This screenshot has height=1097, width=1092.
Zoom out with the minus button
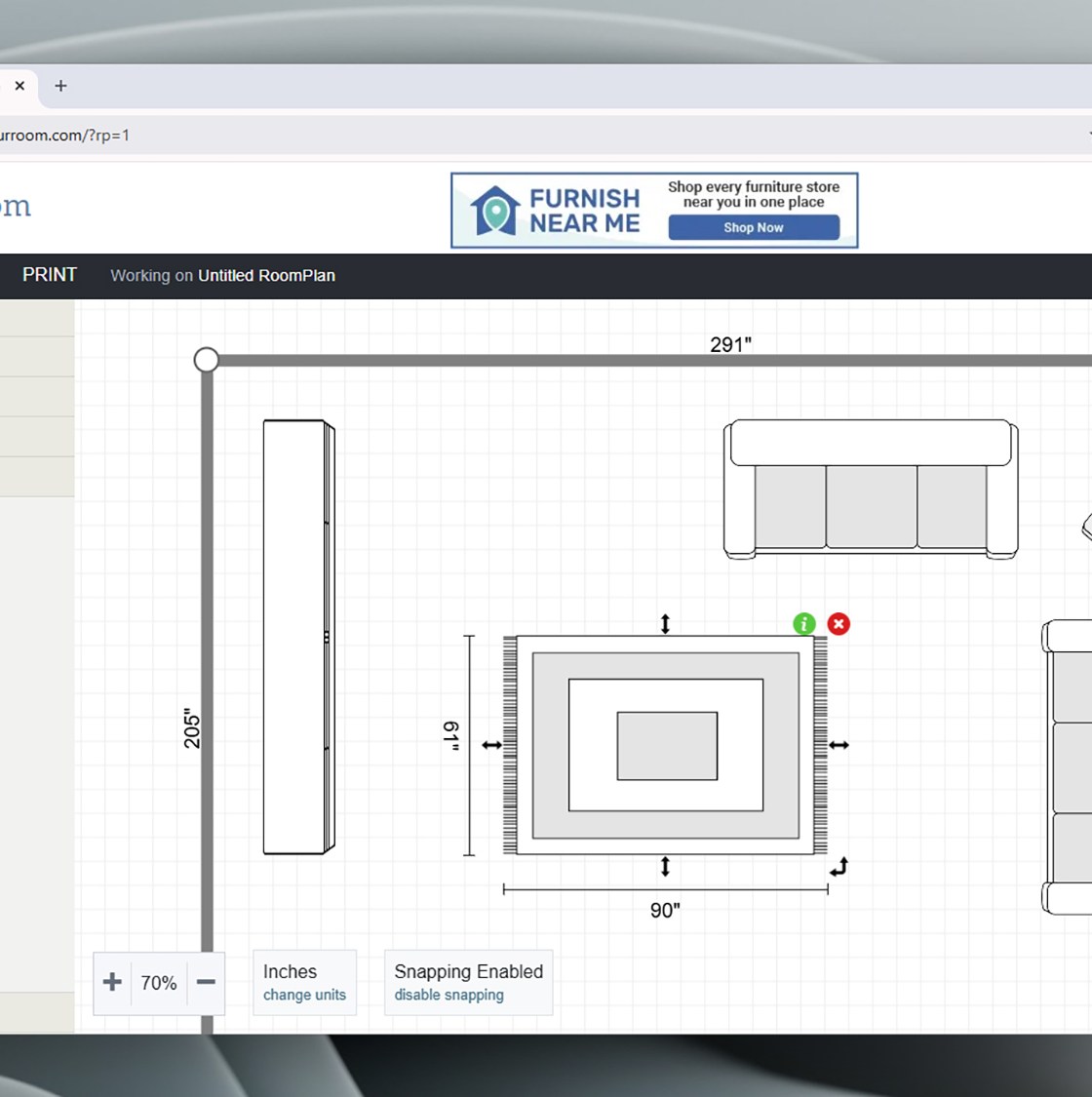tap(206, 982)
